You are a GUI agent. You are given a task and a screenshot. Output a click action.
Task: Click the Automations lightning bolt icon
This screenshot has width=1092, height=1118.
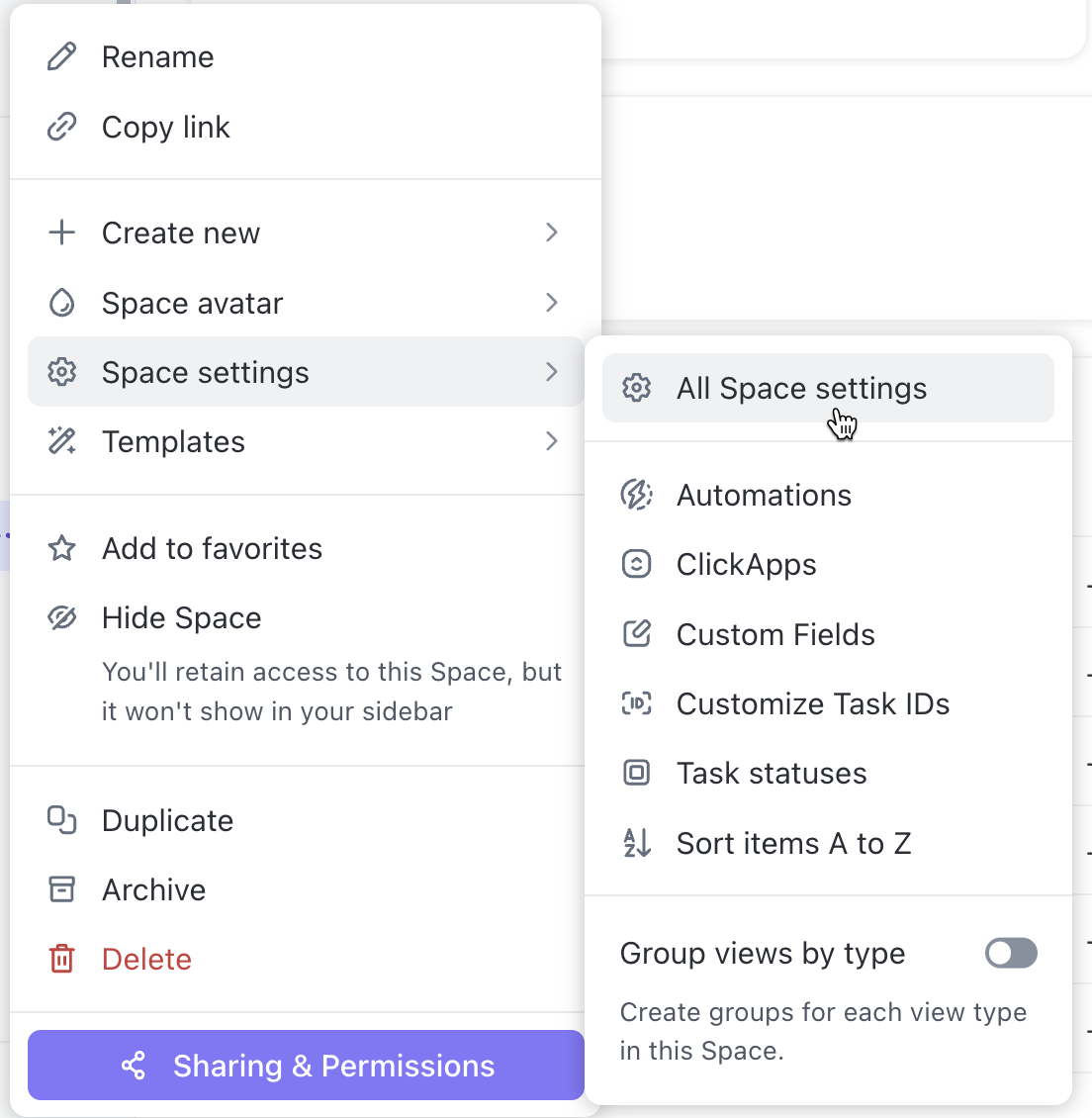[637, 495]
